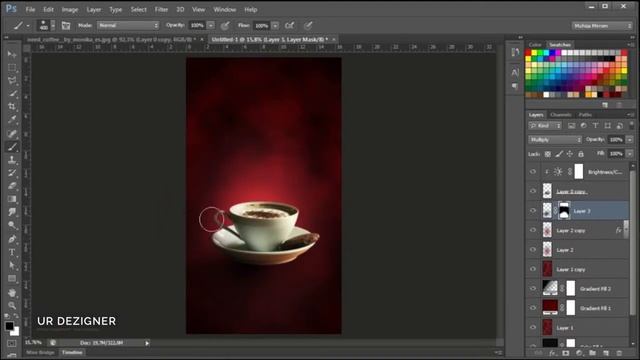This screenshot has height=360, width=640.
Task: Select the Healing Brush tool
Action: pyautogui.click(x=12, y=133)
